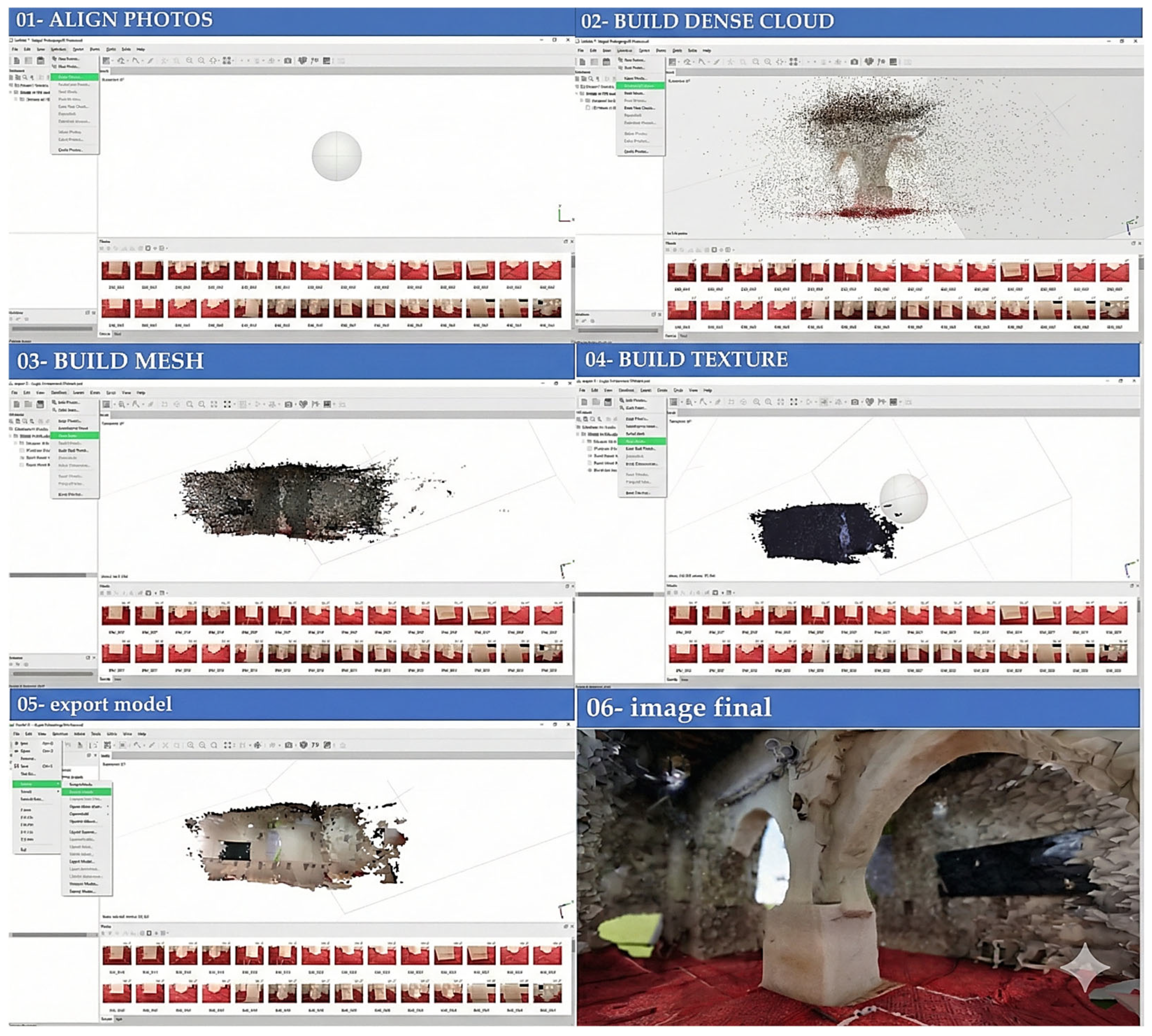The width and height of the screenshot is (1152, 1036).
Task: Select green-highlighted Align Photos workflow menu entry
Action: point(74,77)
